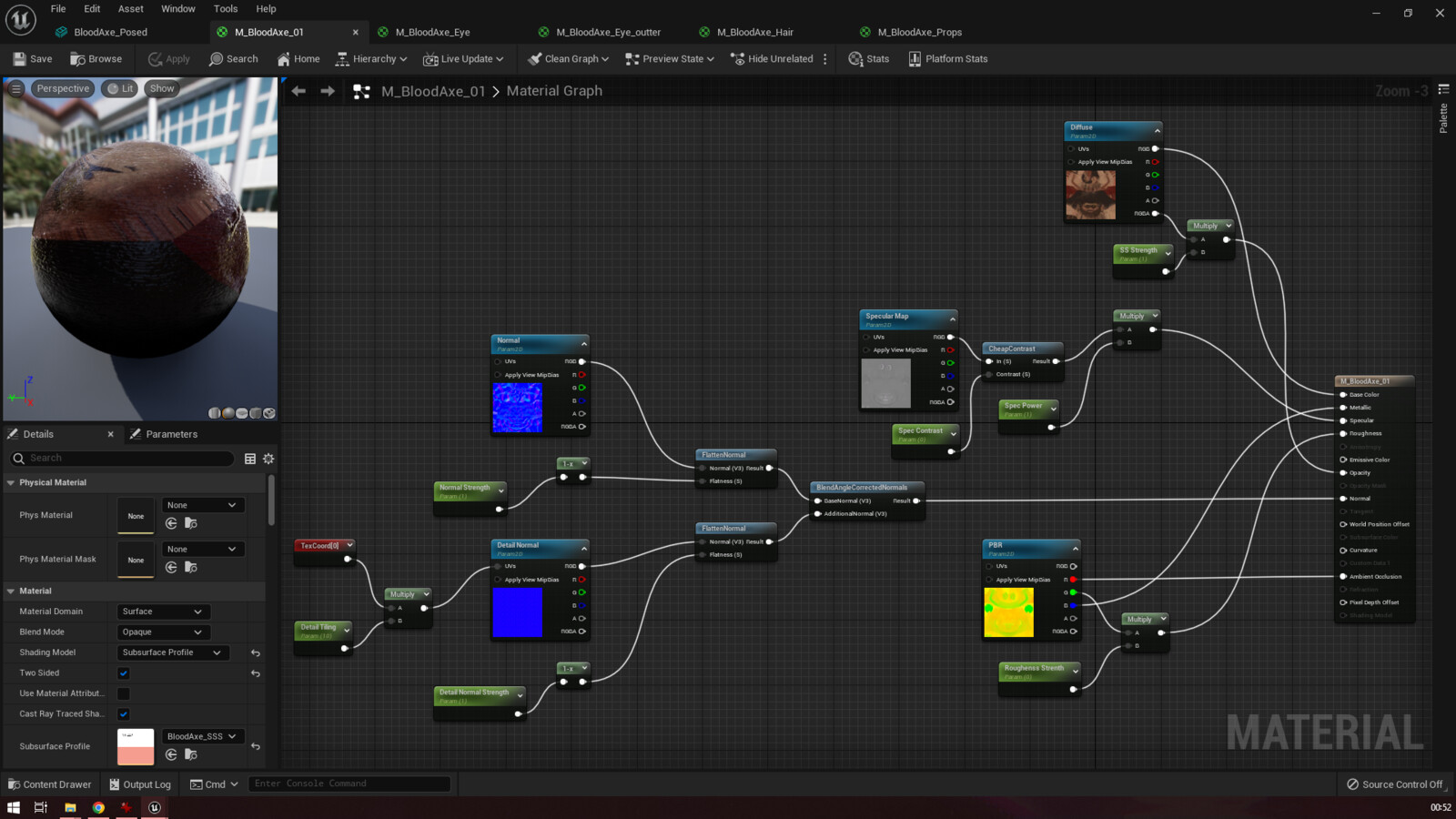This screenshot has width=1456, height=819.
Task: Toggle the Lit view mode button
Action: click(x=119, y=88)
